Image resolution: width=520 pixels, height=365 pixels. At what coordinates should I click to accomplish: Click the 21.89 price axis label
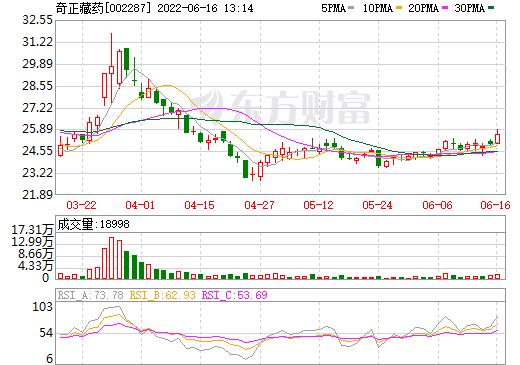coord(37,195)
